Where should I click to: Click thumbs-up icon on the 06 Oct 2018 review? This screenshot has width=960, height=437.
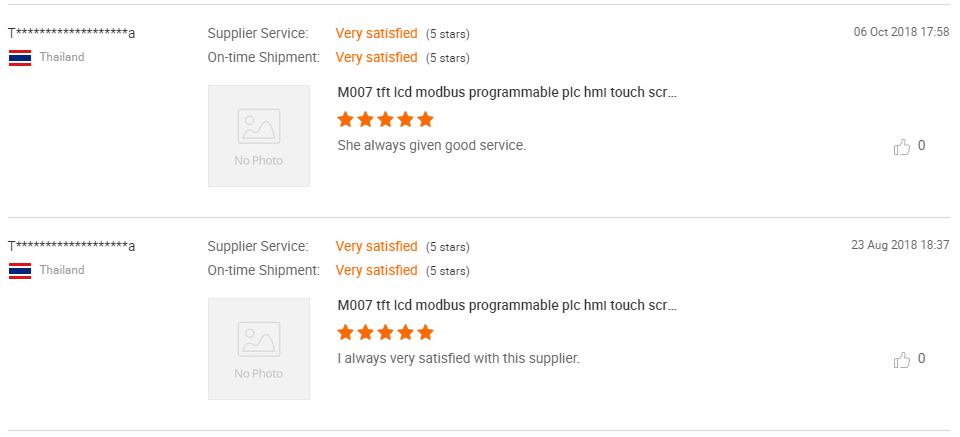point(902,147)
